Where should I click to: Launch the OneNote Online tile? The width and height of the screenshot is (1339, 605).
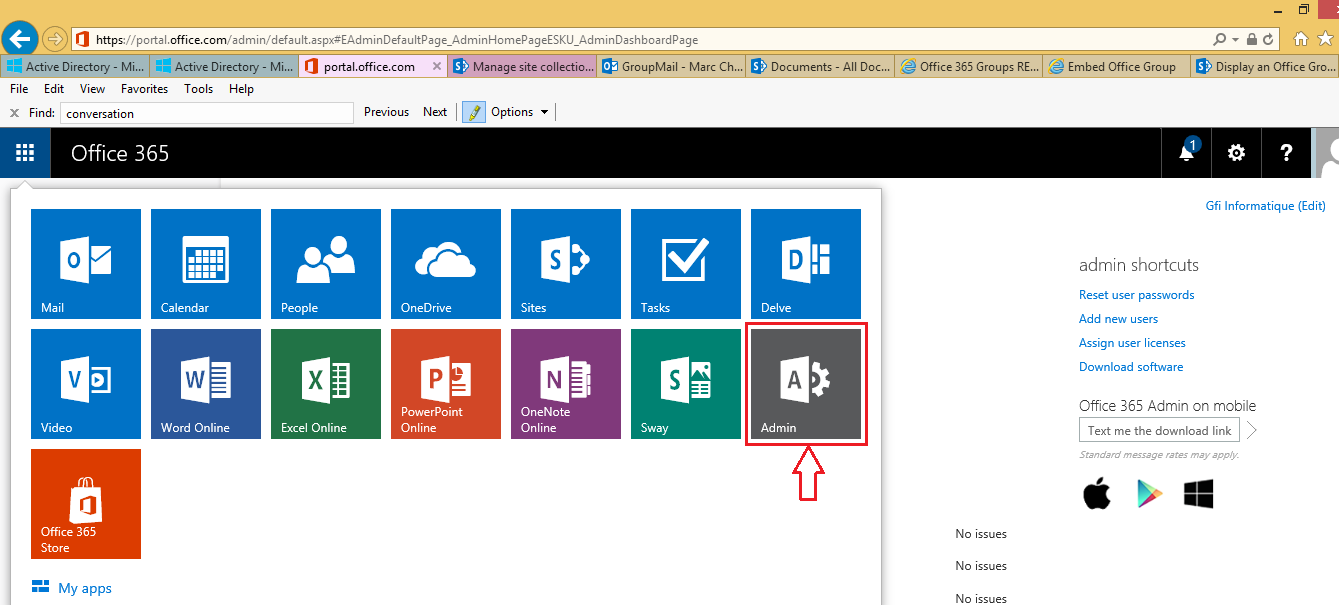(x=566, y=384)
